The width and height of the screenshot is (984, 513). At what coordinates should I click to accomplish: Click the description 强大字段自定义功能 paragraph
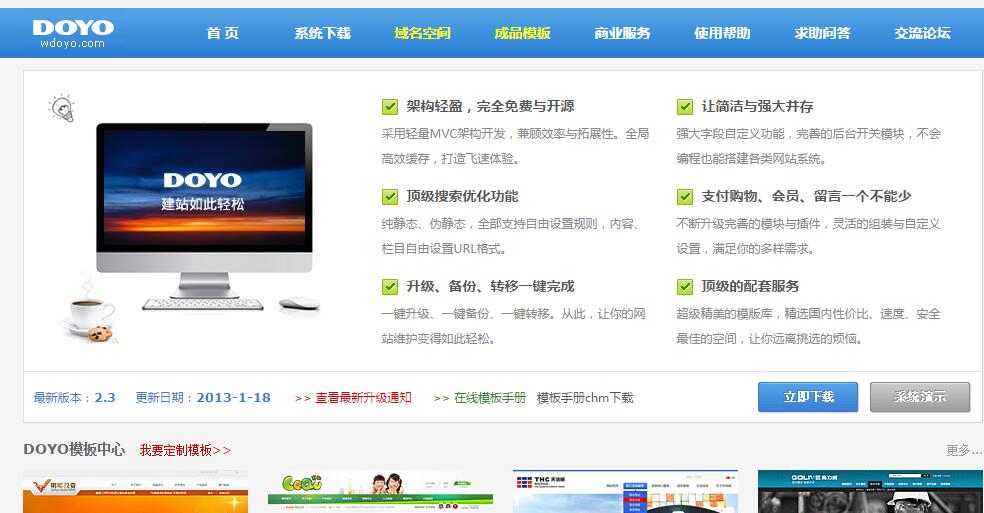pos(809,146)
